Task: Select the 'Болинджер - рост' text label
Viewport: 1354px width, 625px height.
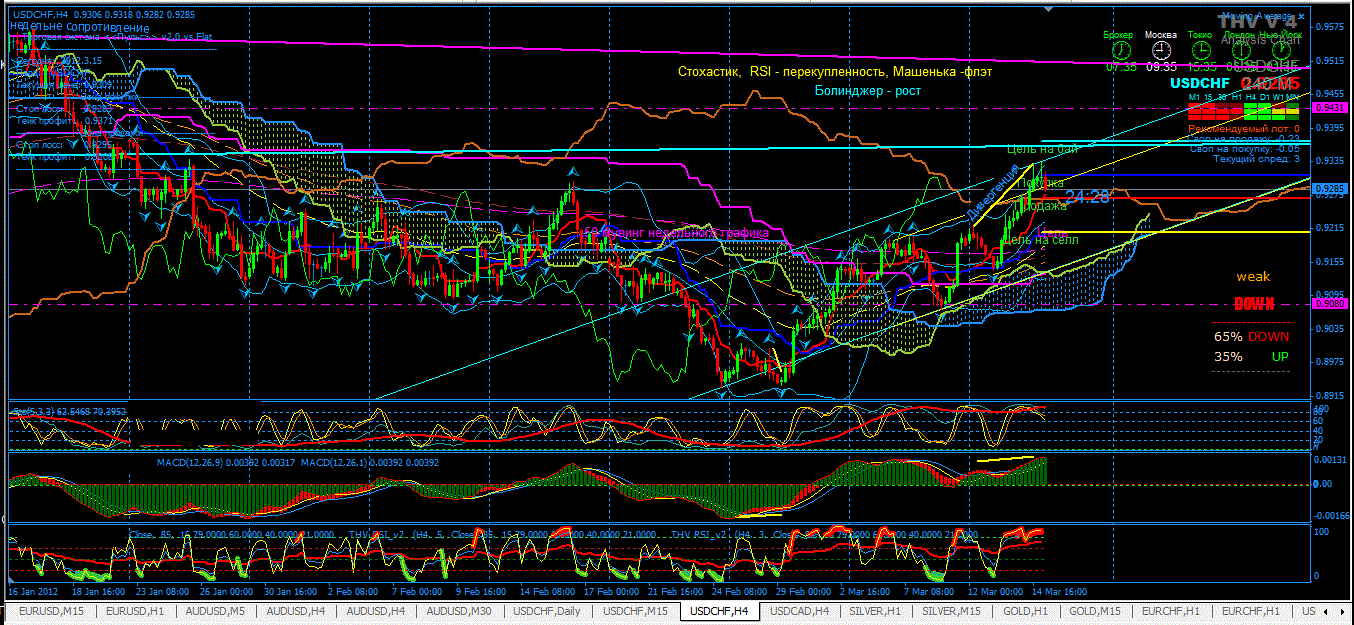Action: [x=868, y=90]
